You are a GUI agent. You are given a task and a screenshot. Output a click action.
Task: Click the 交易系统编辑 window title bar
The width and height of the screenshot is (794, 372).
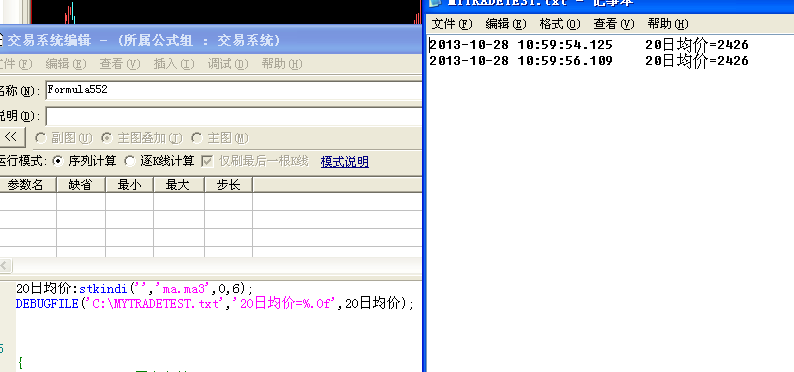pos(211,39)
